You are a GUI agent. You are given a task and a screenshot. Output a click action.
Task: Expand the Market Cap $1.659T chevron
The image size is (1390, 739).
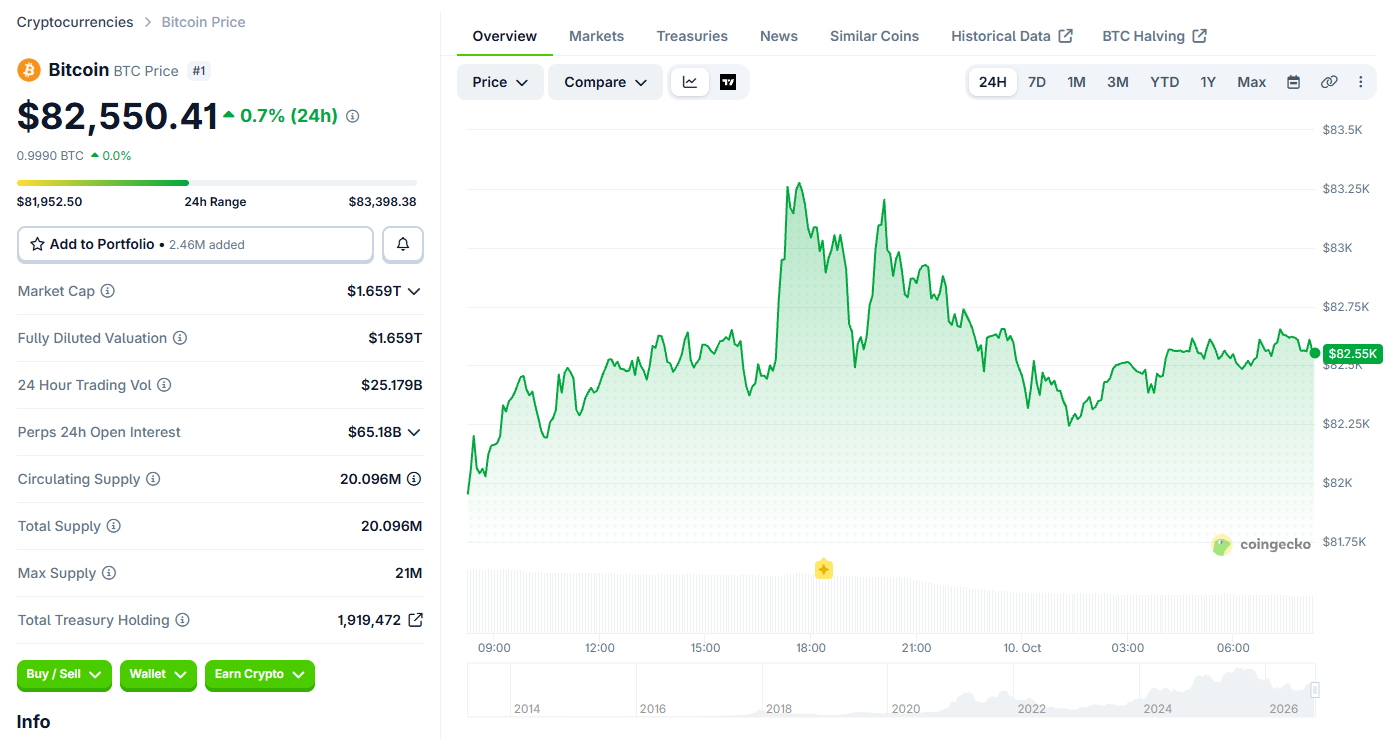pyautogui.click(x=414, y=291)
